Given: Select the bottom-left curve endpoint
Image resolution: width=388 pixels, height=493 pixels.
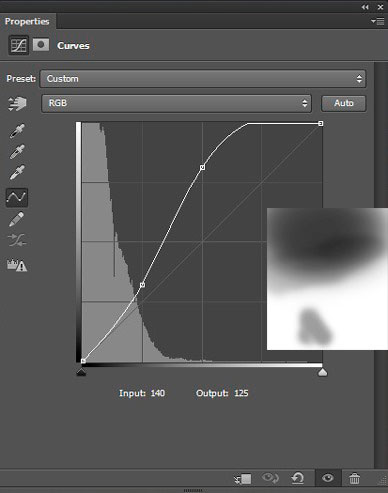Looking at the screenshot, I should [x=83, y=361].
